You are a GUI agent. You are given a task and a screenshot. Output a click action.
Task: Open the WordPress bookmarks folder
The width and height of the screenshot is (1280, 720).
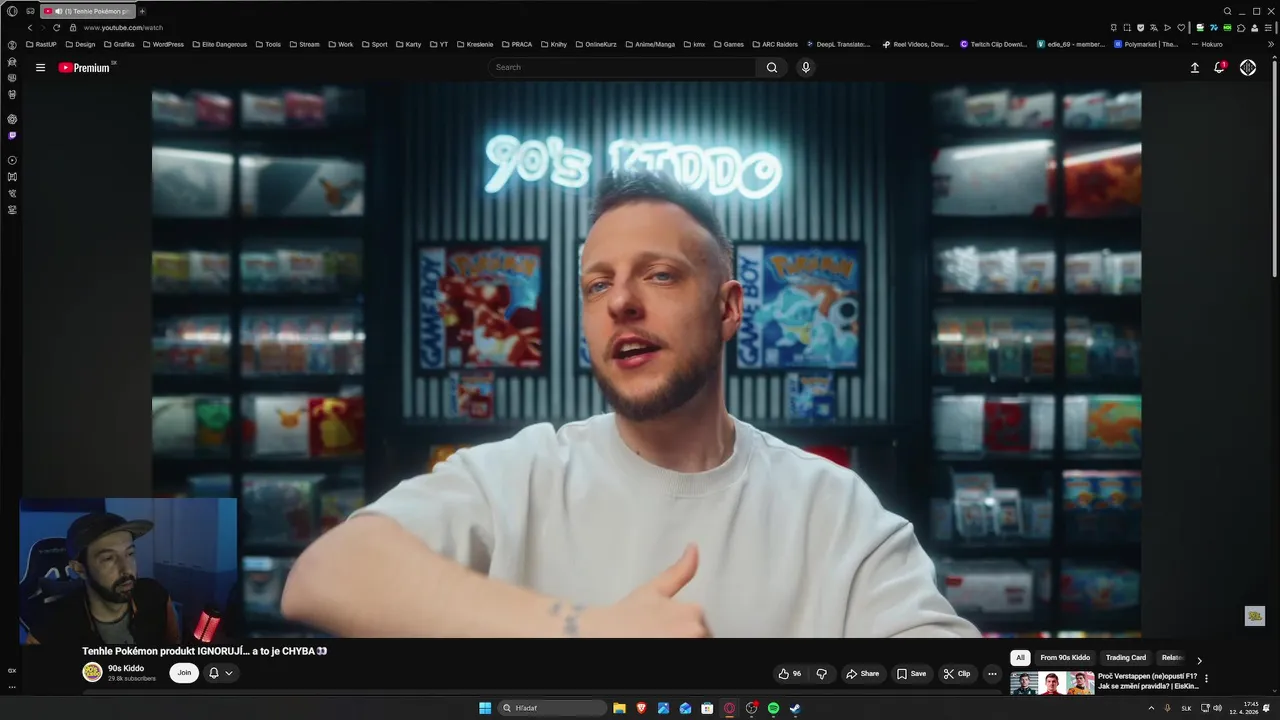(x=163, y=44)
